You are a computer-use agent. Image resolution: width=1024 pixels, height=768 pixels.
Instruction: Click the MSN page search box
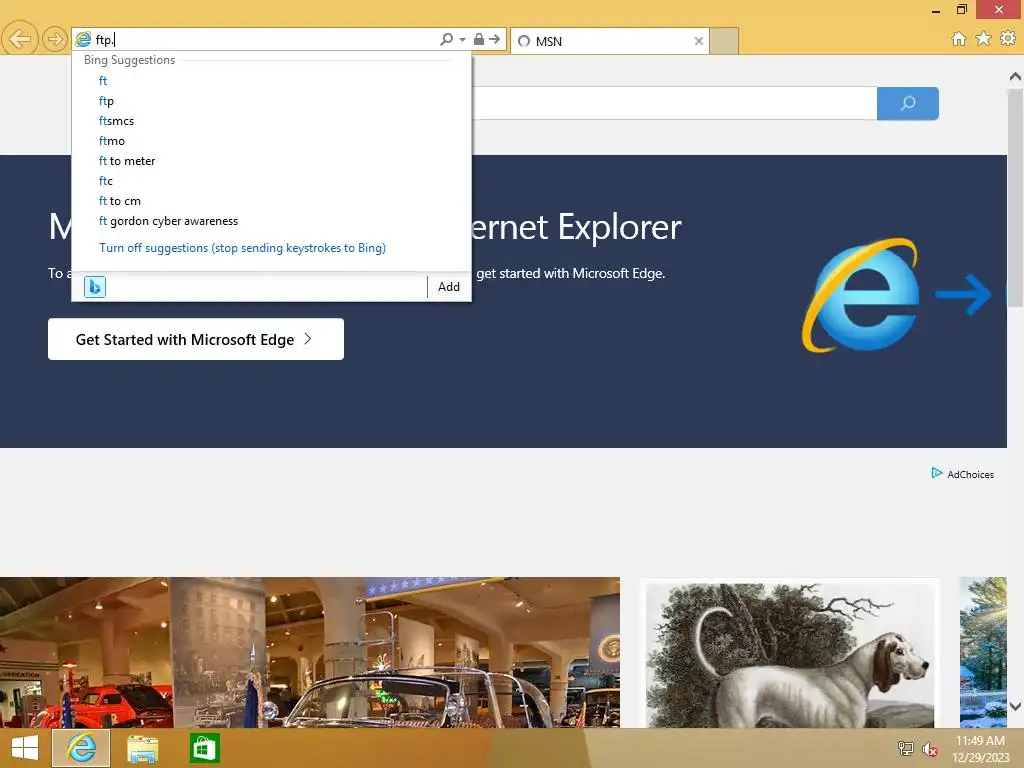coord(674,103)
